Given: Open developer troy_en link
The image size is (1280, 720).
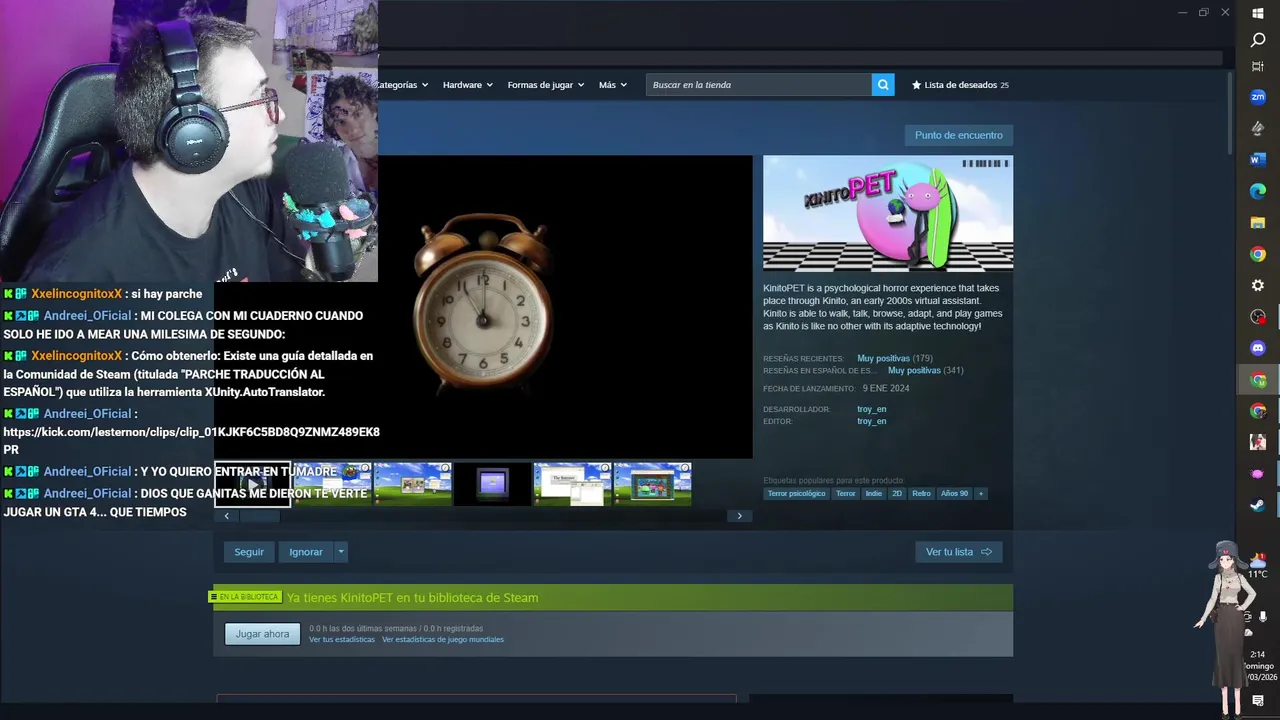Looking at the screenshot, I should pyautogui.click(x=871, y=409).
